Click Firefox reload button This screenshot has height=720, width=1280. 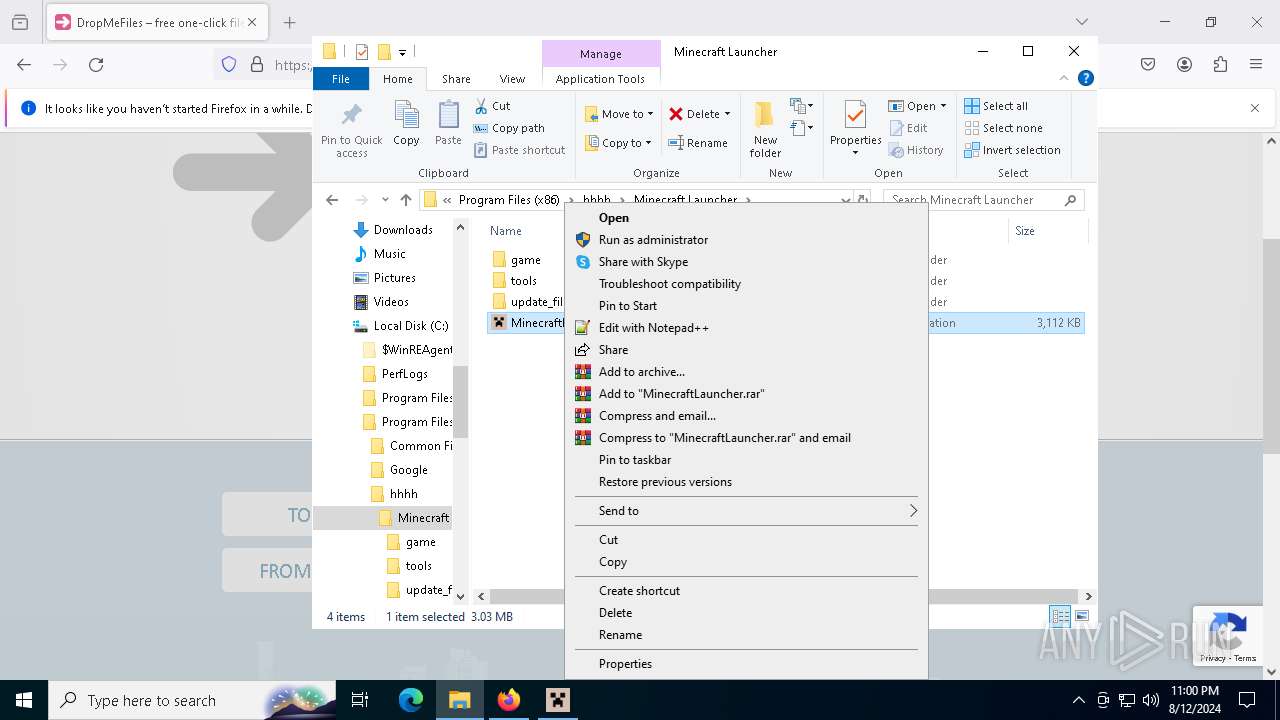pyautogui.click(x=96, y=64)
